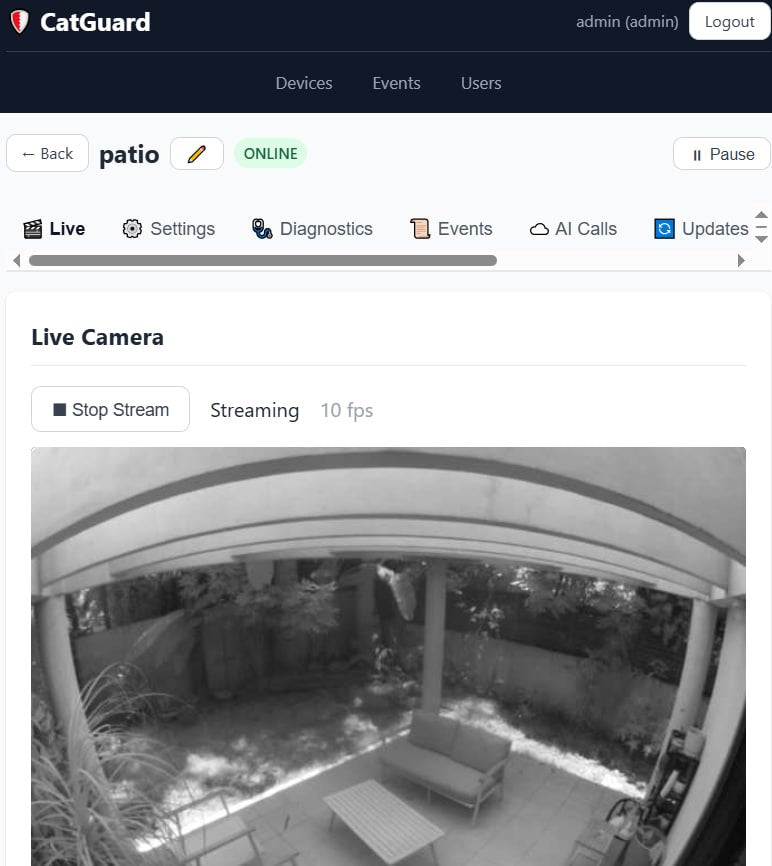This screenshot has width=772, height=866.
Task: Click the up arrow beside Updates tab
Action: click(x=762, y=215)
